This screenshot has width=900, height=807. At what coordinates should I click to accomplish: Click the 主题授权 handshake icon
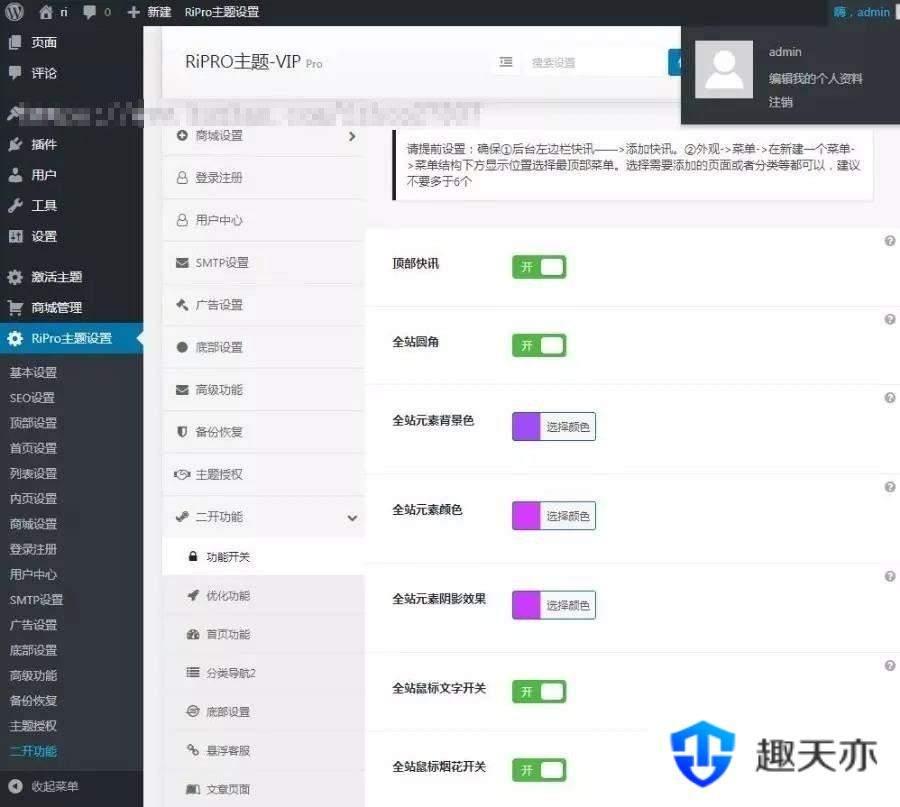(x=182, y=475)
